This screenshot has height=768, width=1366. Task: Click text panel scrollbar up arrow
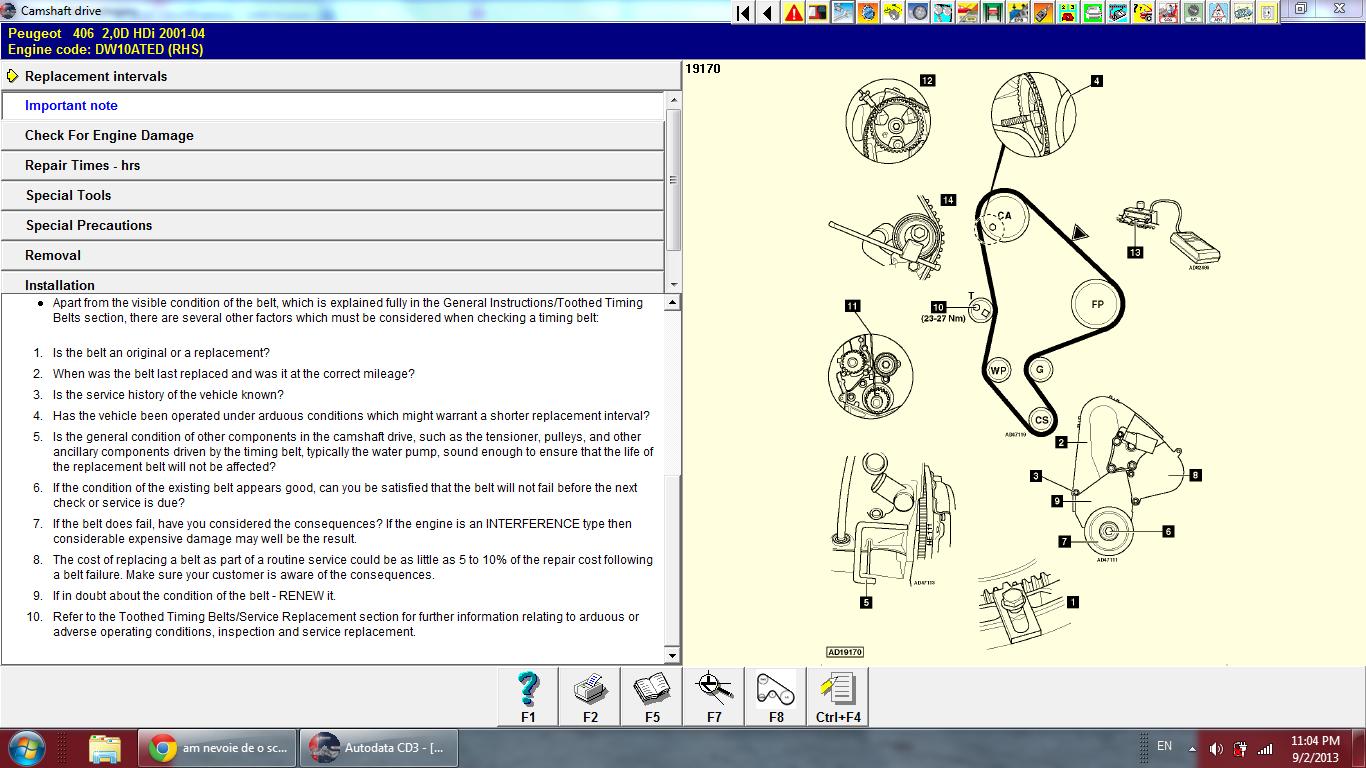pos(672,303)
